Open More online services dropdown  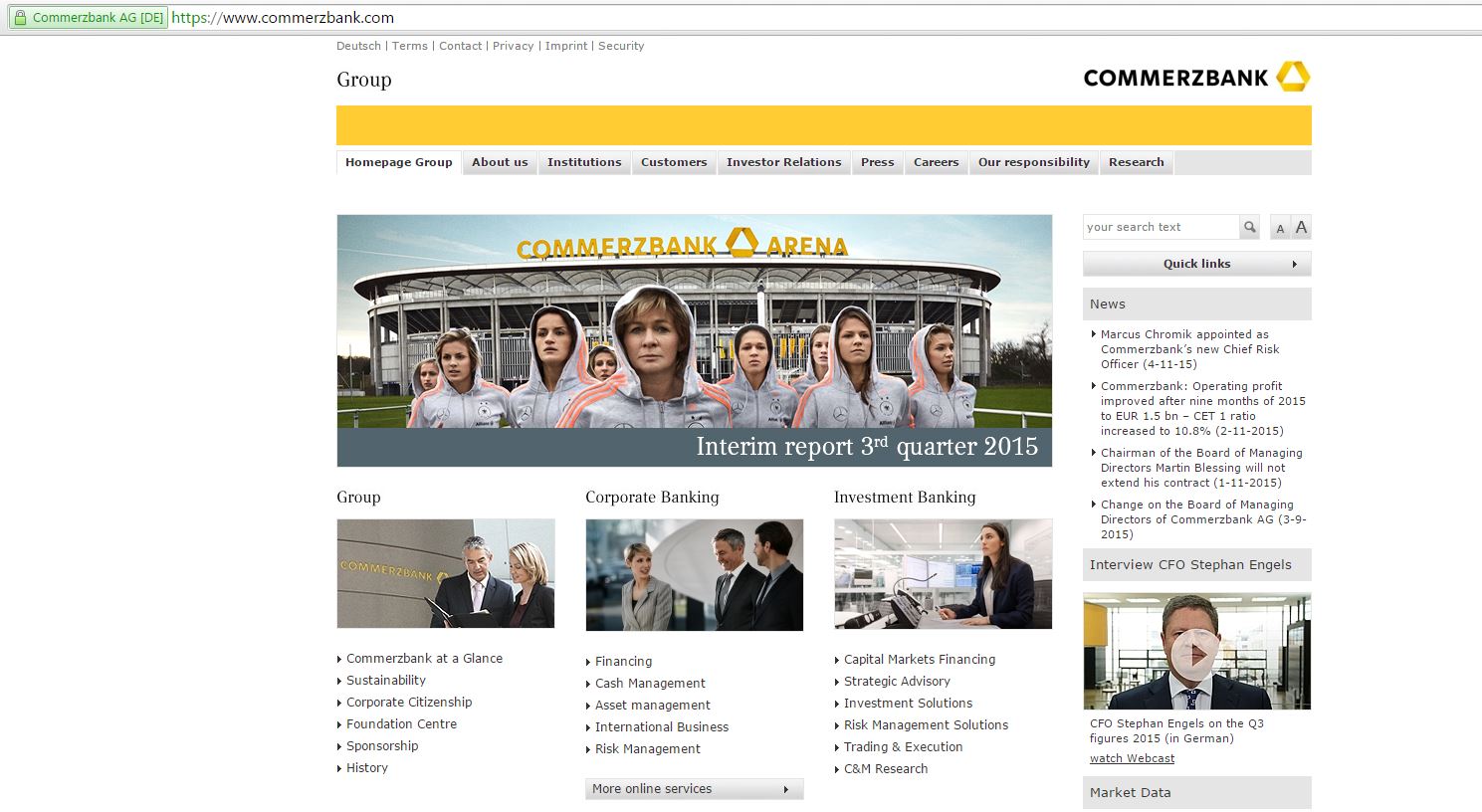click(694, 789)
